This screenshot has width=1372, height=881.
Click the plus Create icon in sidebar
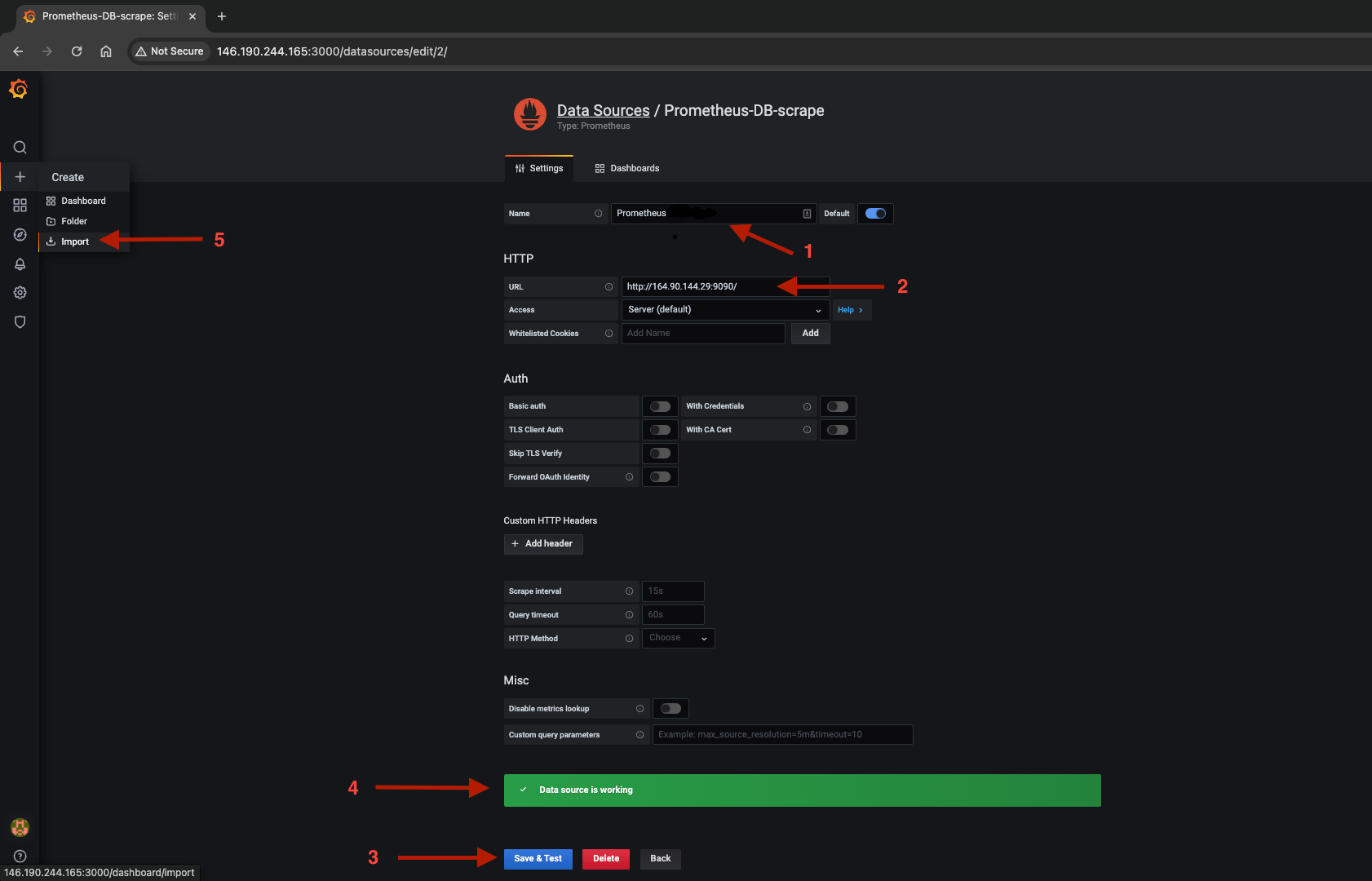pos(20,177)
